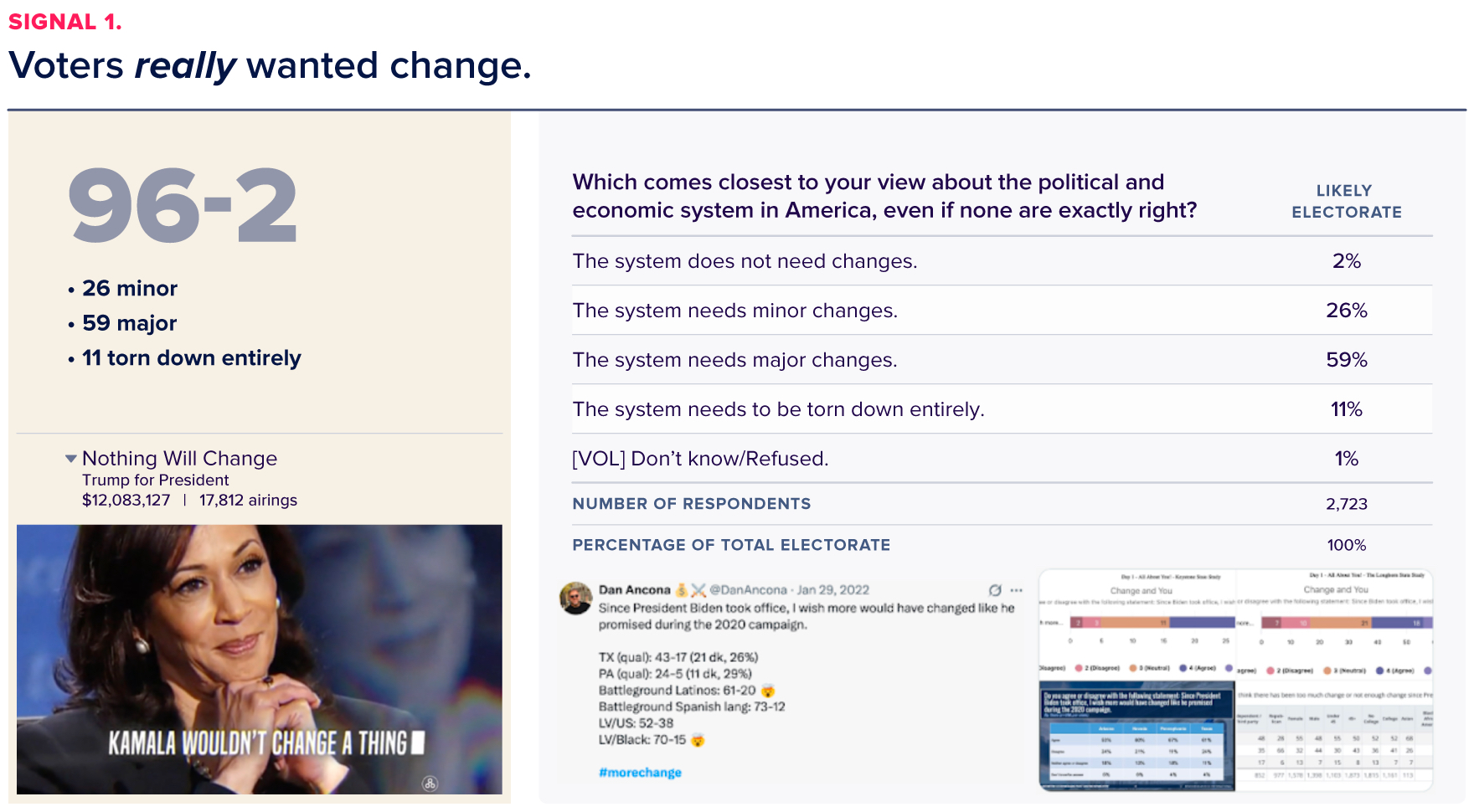Screen dimensions: 1474x812
Task: Click the watermark logo on ad thumbnail
Action: [x=430, y=784]
